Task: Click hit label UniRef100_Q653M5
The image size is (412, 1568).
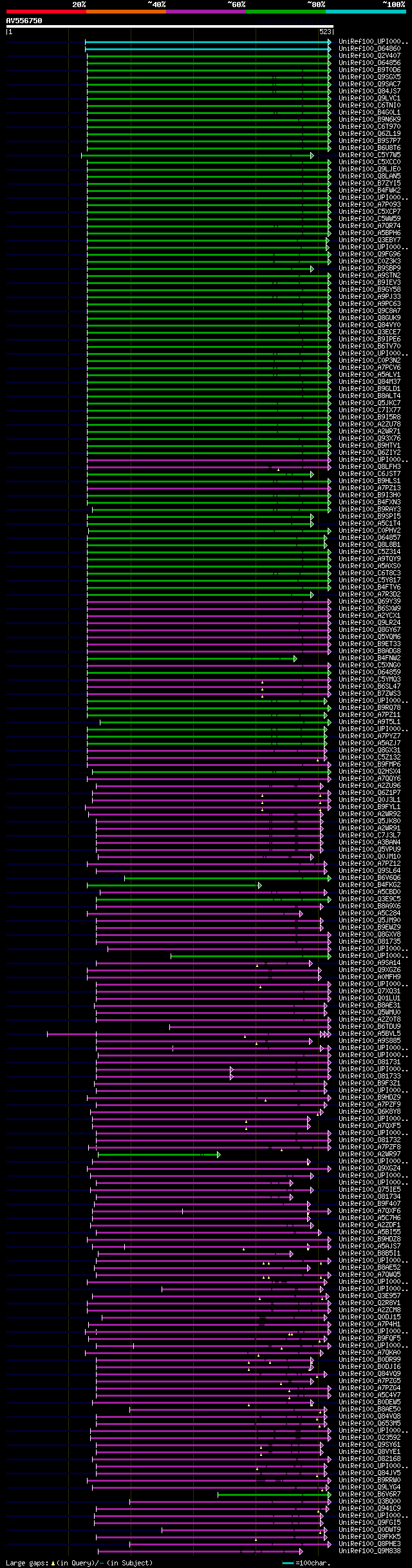Action: [370, 1423]
